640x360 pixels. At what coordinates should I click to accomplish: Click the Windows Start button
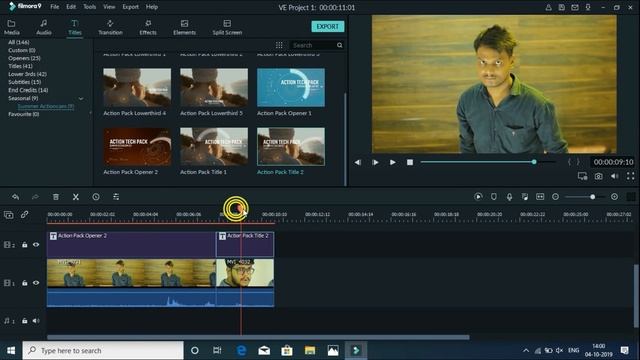(x=11, y=350)
